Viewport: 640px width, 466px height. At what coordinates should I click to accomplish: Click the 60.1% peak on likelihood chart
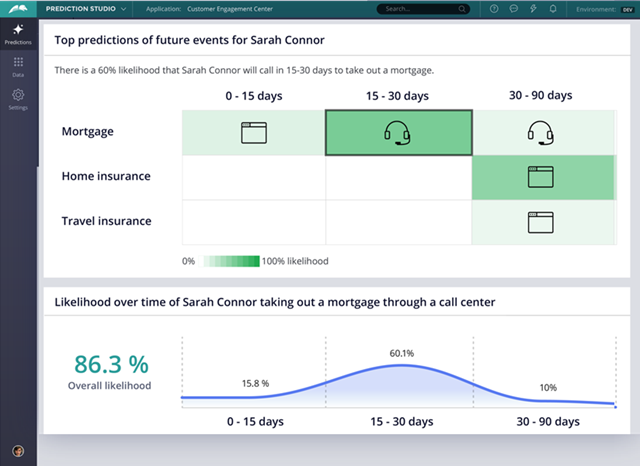(x=401, y=365)
